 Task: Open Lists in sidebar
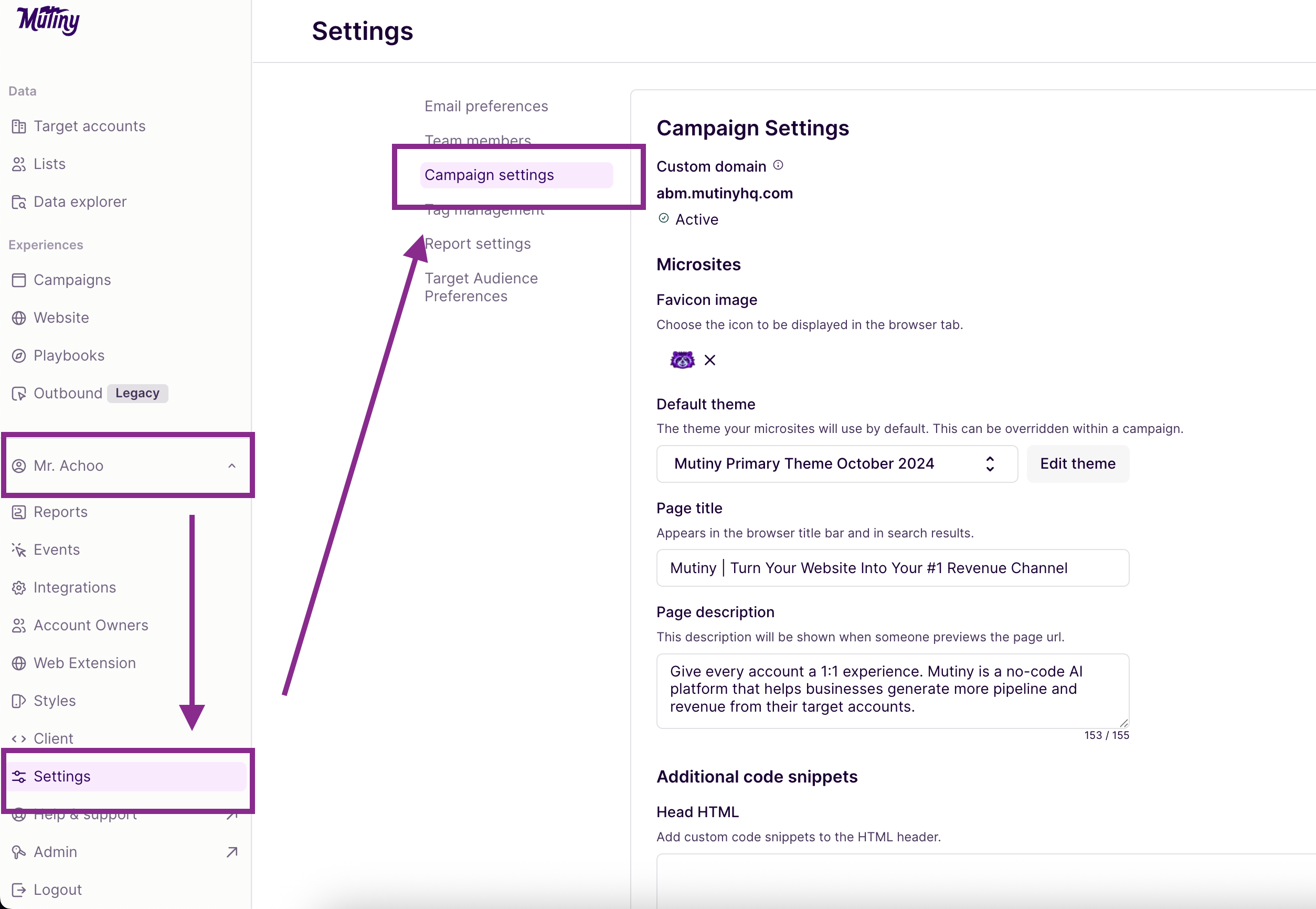point(49,164)
